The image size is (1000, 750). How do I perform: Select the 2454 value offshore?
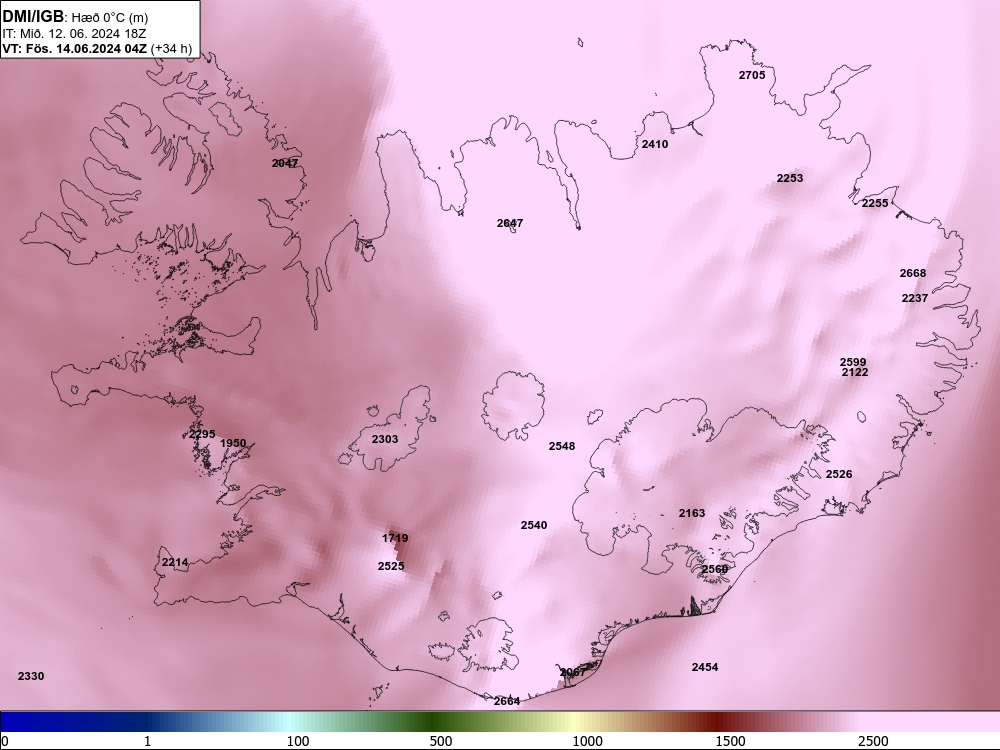[x=705, y=667]
